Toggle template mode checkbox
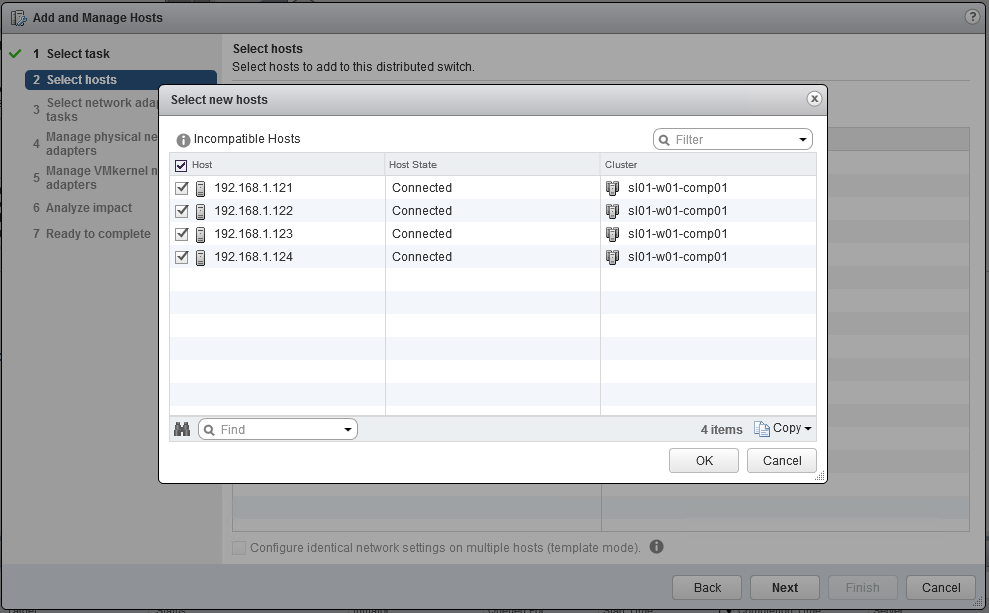This screenshot has width=989, height=613. tap(239, 547)
